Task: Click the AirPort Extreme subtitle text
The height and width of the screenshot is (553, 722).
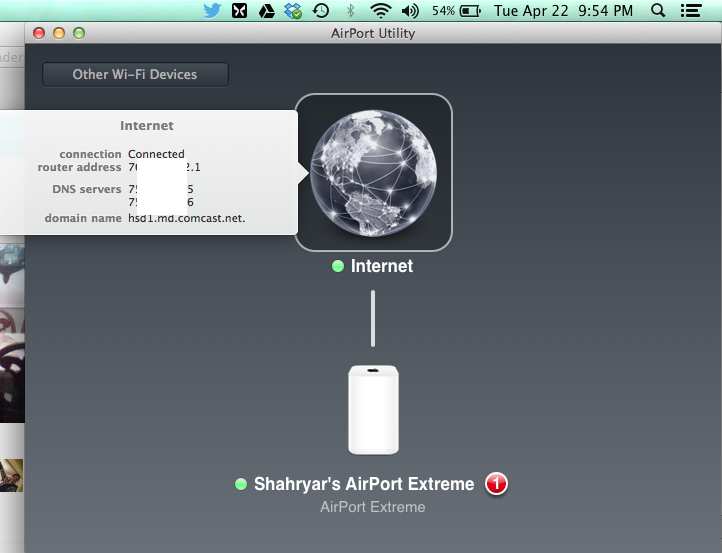Action: pos(373,507)
